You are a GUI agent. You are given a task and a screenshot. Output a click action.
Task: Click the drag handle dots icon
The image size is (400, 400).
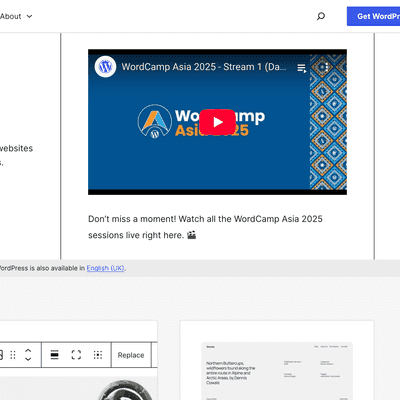13,355
